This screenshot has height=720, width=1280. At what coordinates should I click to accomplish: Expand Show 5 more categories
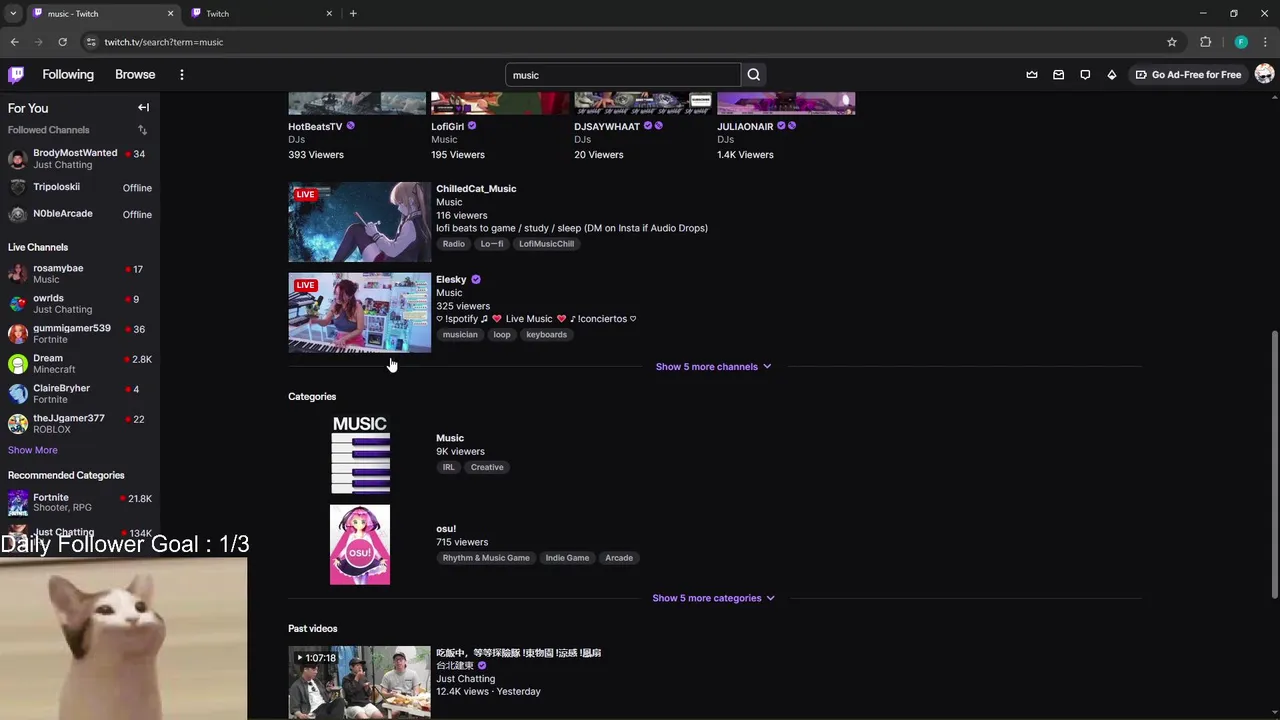713,598
